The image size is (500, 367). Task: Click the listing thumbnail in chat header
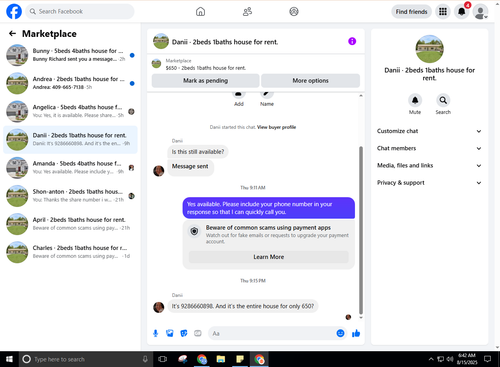tap(161, 41)
